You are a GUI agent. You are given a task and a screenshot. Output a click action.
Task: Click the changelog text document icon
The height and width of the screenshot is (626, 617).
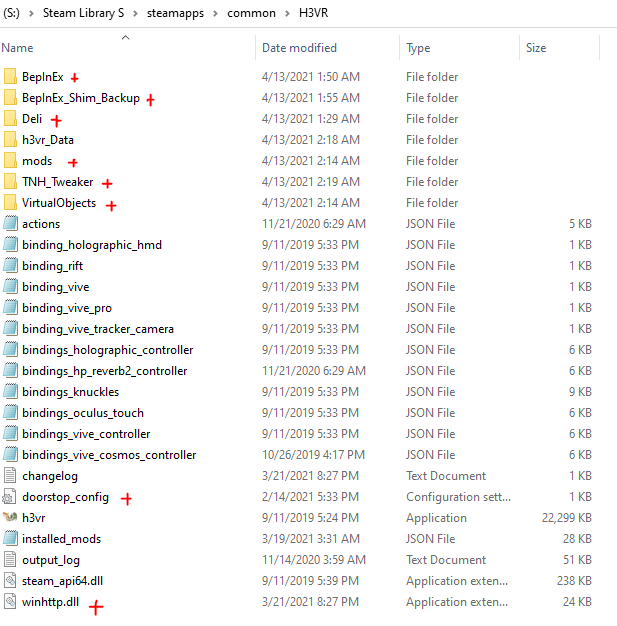click(x=10, y=475)
